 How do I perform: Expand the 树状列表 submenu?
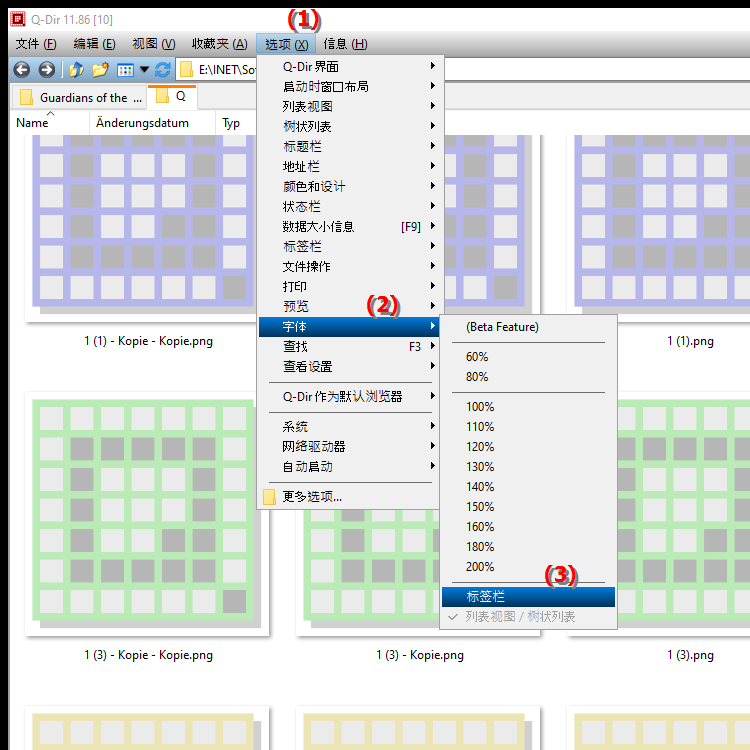point(349,127)
